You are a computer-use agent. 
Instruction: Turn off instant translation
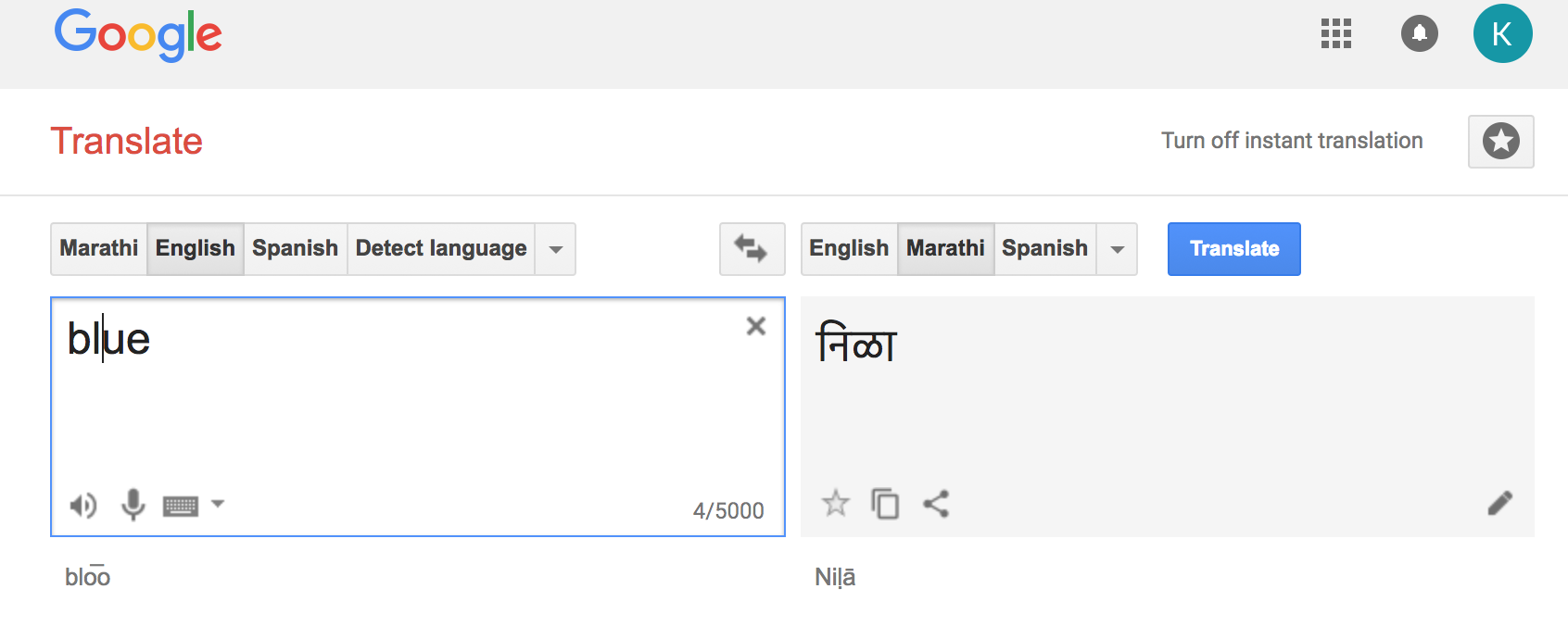point(1291,141)
